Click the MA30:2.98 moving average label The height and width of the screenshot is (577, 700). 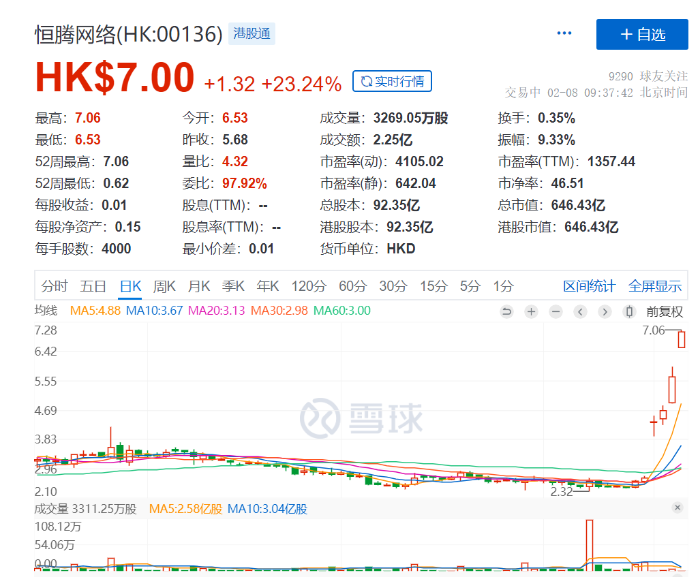pos(279,310)
